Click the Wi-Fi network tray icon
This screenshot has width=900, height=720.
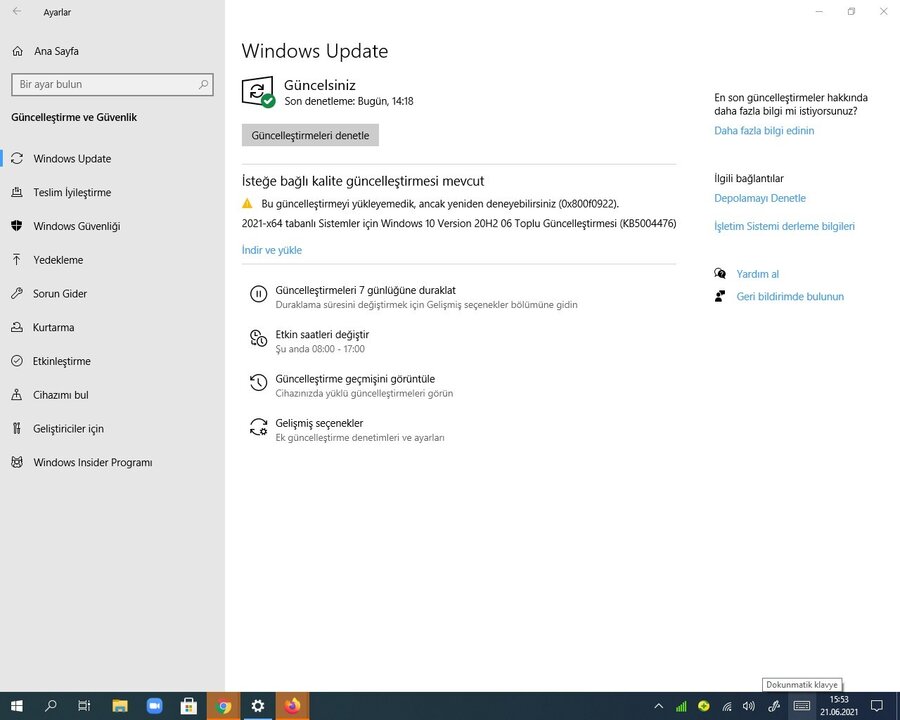click(x=727, y=706)
